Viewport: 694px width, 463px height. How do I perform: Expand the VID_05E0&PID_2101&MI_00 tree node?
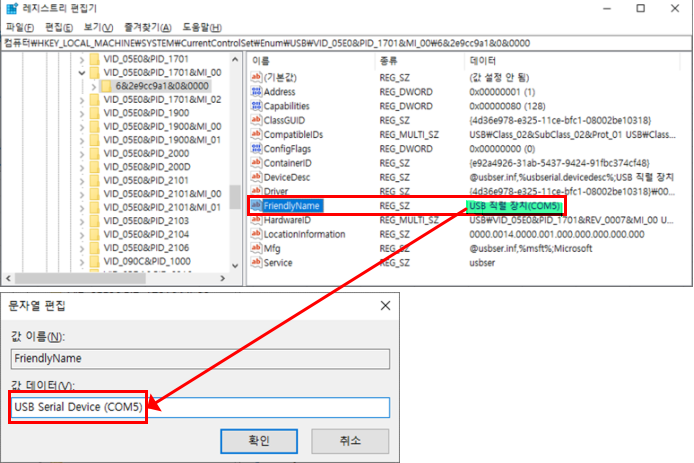coord(81,193)
